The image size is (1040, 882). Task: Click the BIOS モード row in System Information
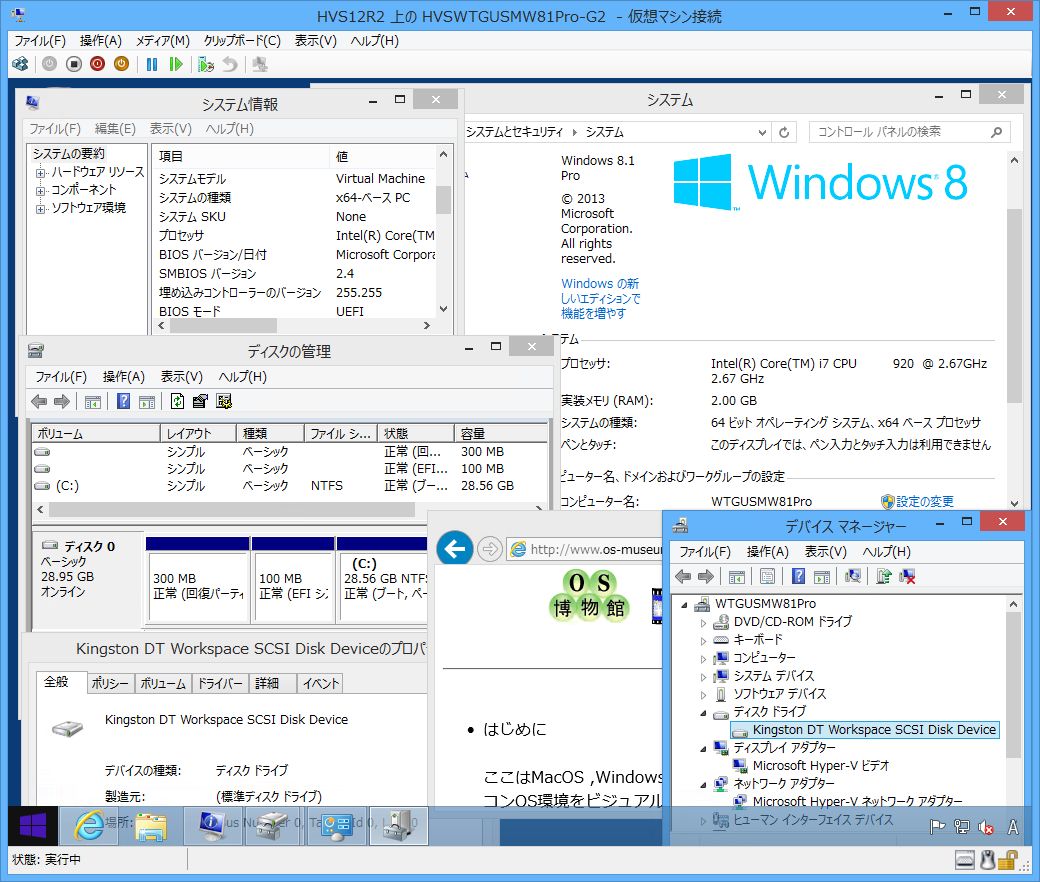click(296, 311)
